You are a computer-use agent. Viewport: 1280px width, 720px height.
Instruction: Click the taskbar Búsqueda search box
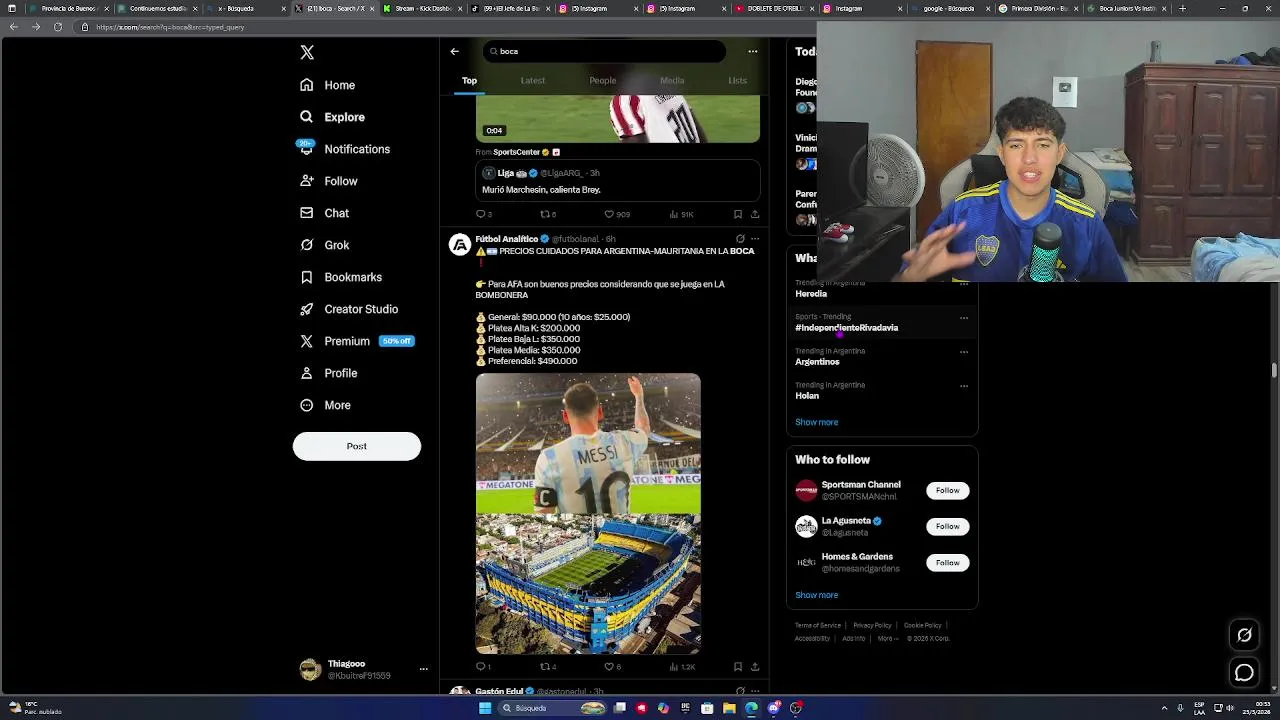(x=552, y=708)
